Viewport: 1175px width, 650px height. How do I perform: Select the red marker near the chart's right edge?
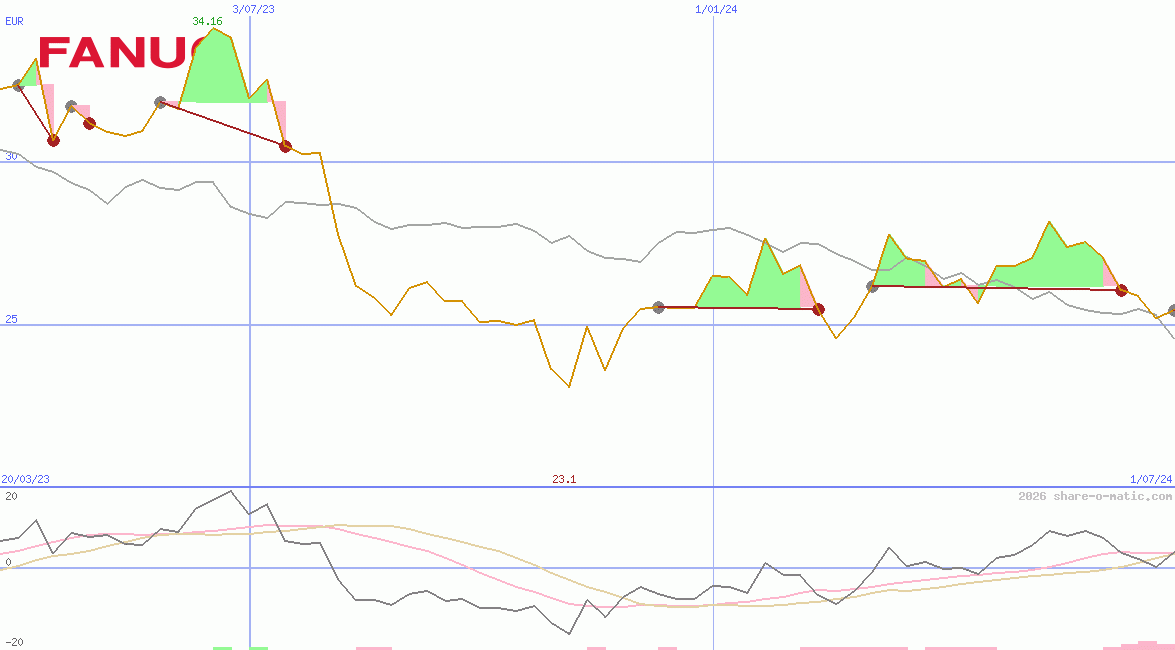(x=1122, y=291)
